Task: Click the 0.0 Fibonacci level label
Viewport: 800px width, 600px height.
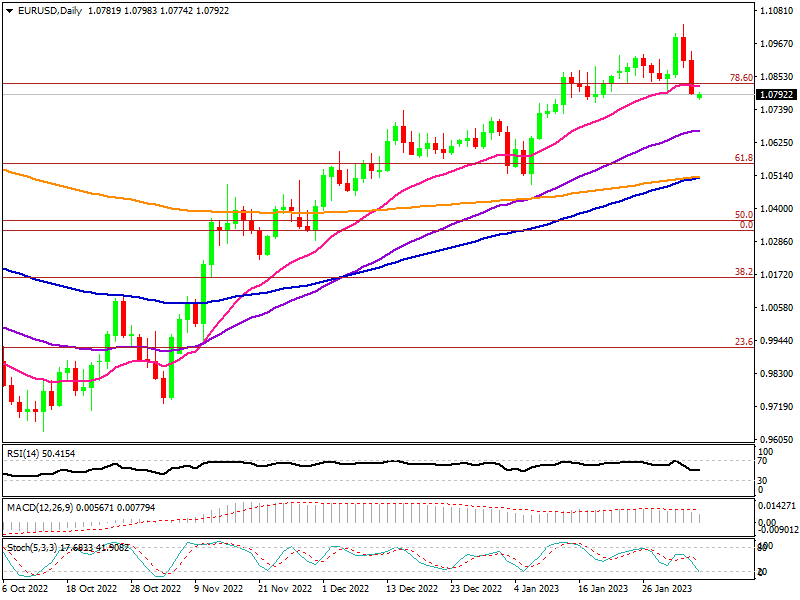Action: coord(745,226)
